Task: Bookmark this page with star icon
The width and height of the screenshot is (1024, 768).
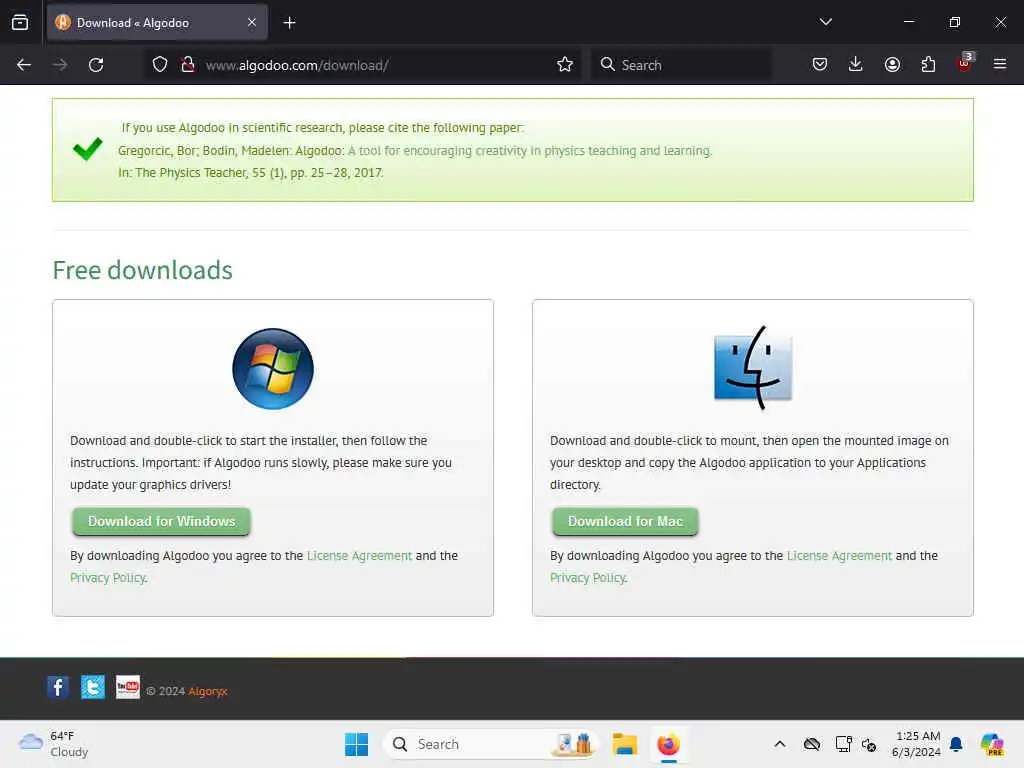Action: coord(565,65)
